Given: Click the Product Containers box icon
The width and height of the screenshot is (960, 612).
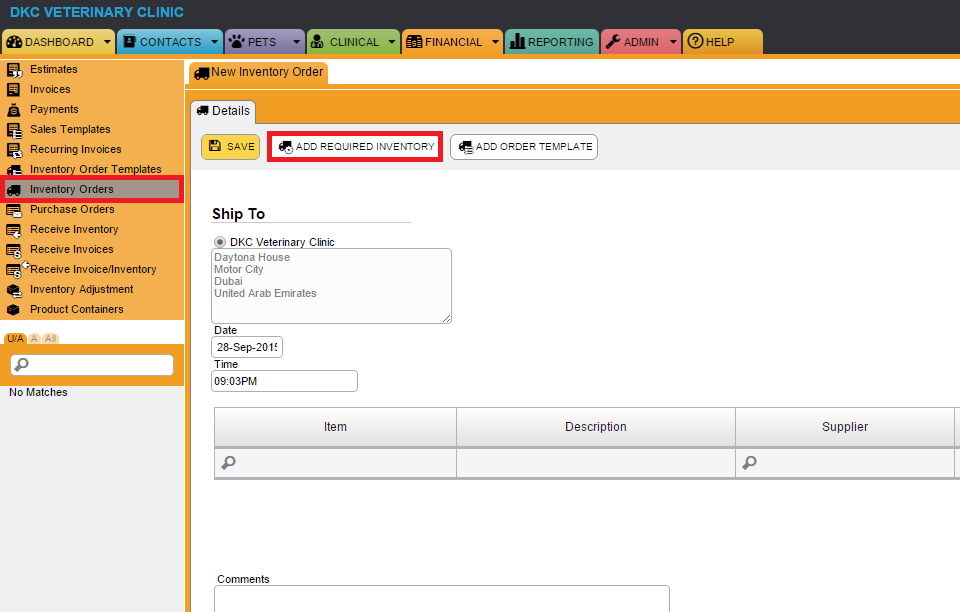Looking at the screenshot, I should click(x=13, y=310).
